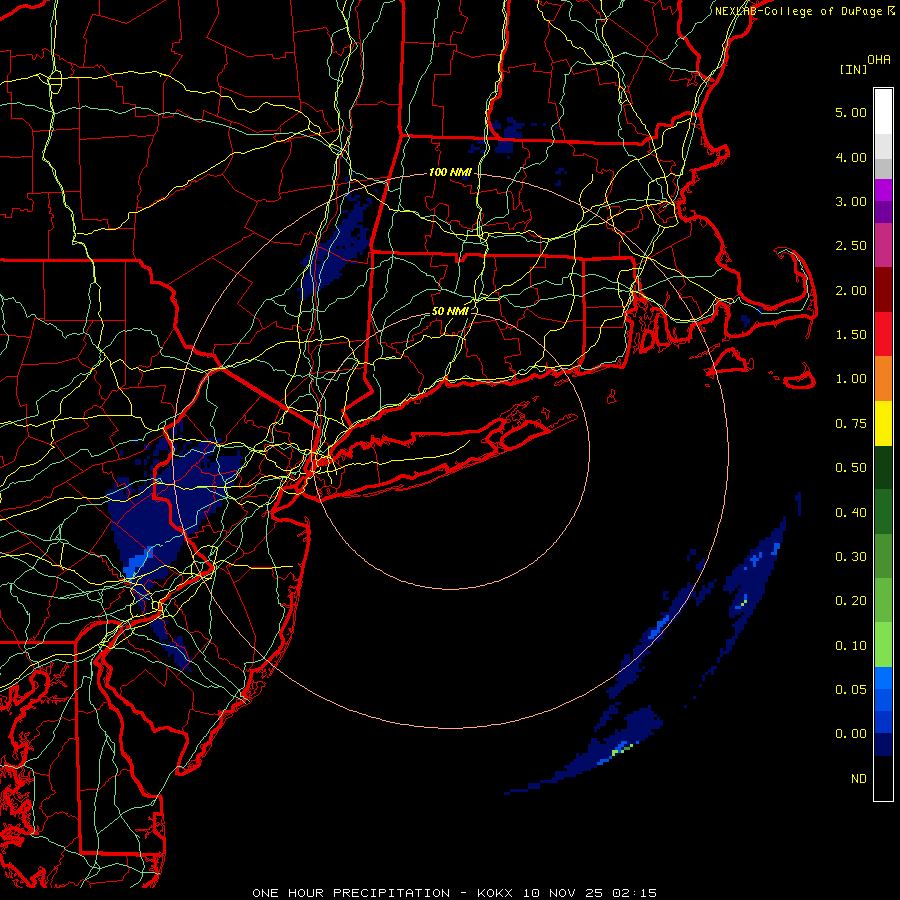The width and height of the screenshot is (900, 900).
Task: Select the 0.30 legend value
Action: pyautogui.click(x=851, y=557)
